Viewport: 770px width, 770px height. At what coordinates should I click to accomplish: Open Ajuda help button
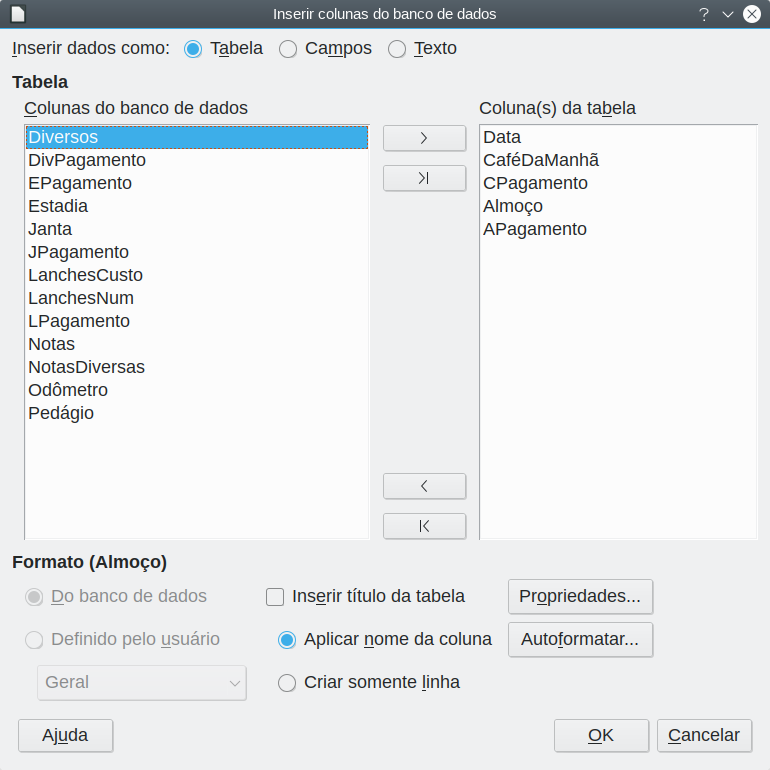pyautogui.click(x=65, y=735)
